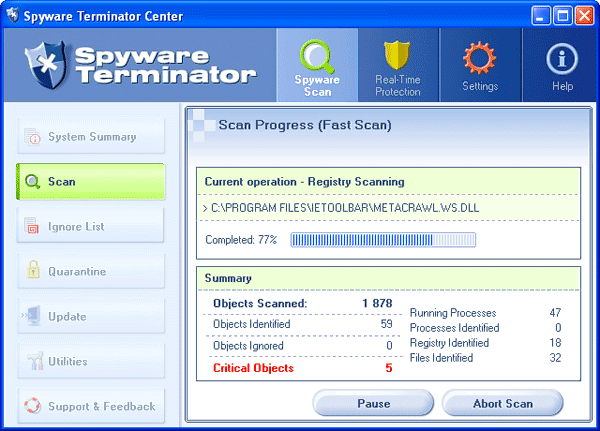This screenshot has width=600, height=431.
Task: Pause the running scan
Action: coord(373,403)
